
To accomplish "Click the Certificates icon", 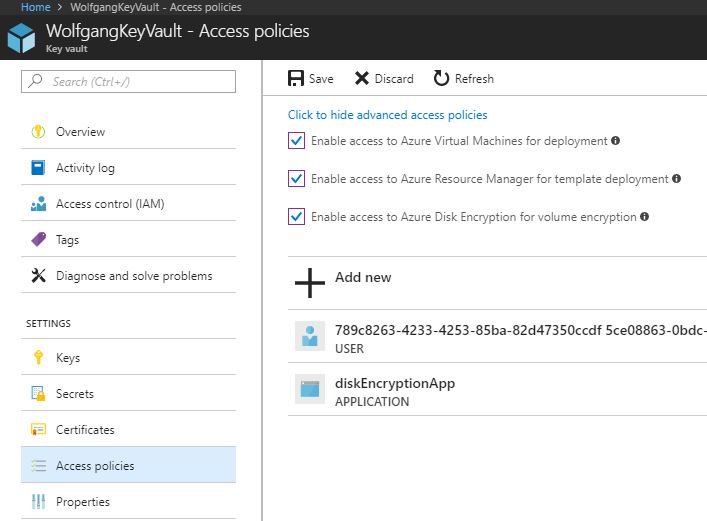I will coord(38,429).
